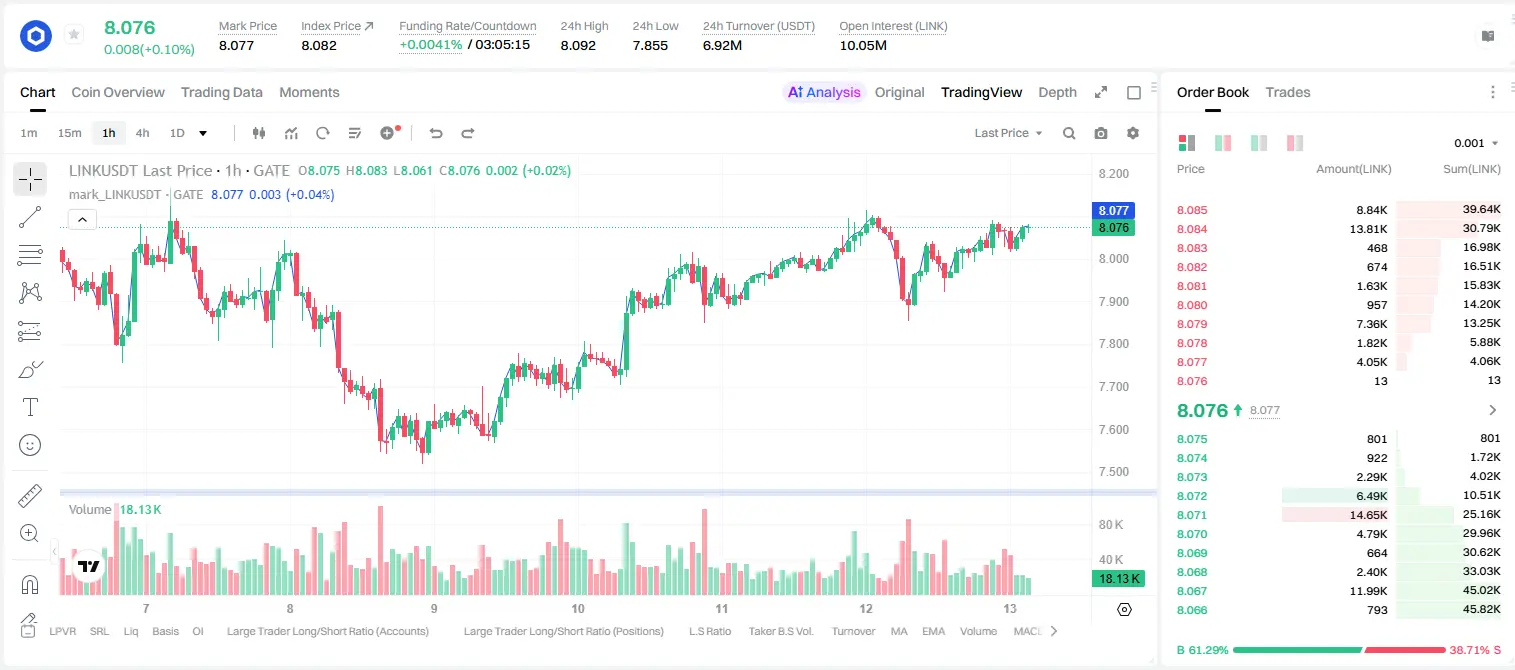The image size is (1515, 670).
Task: Open the emoji sticker tool
Action: point(30,445)
